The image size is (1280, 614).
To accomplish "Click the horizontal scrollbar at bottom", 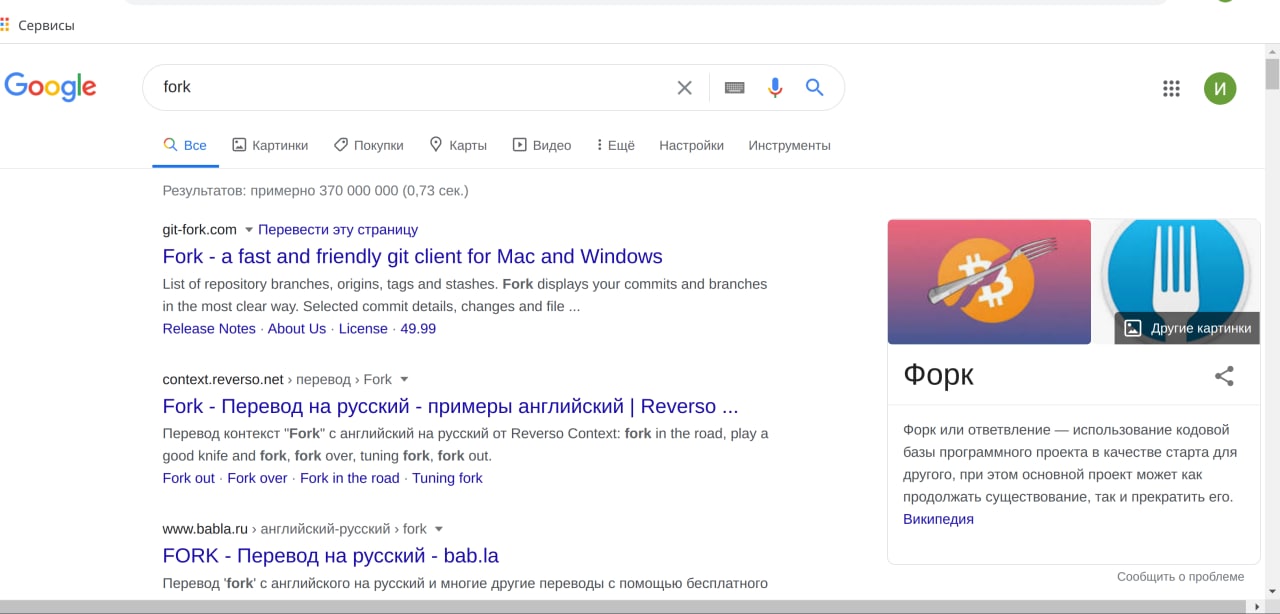I will pyautogui.click(x=622, y=606).
